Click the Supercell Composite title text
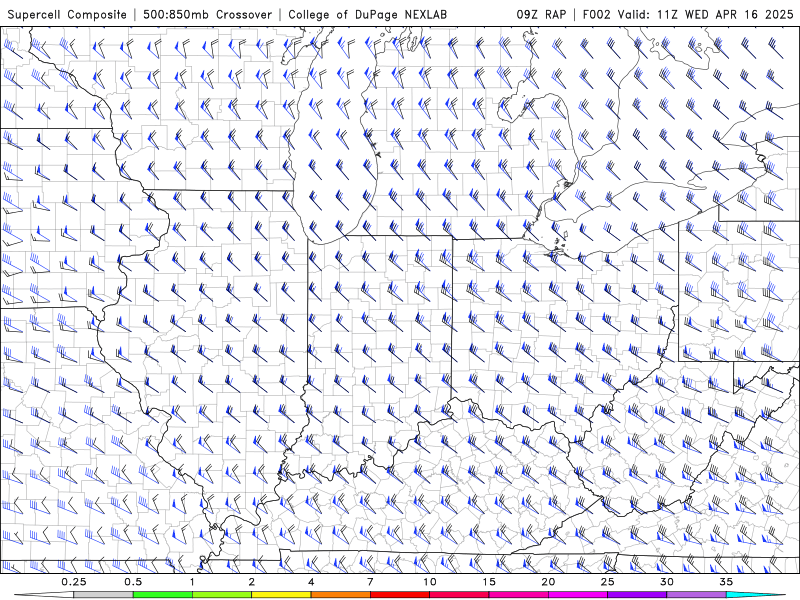The width and height of the screenshot is (800, 600). tap(67, 14)
